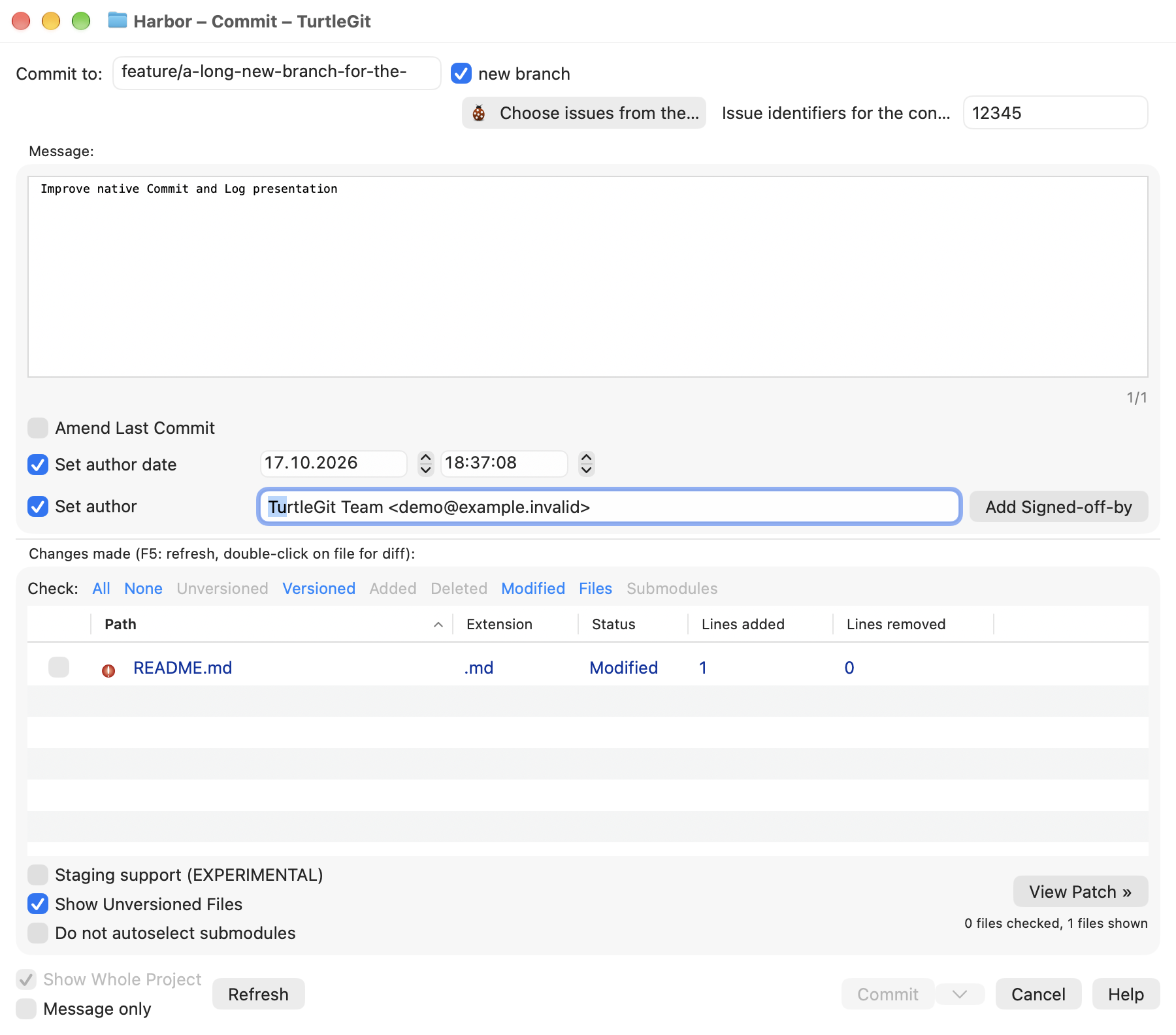The height and width of the screenshot is (1035, 1176).
Task: Sort by Lines added column header
Action: coord(760,624)
